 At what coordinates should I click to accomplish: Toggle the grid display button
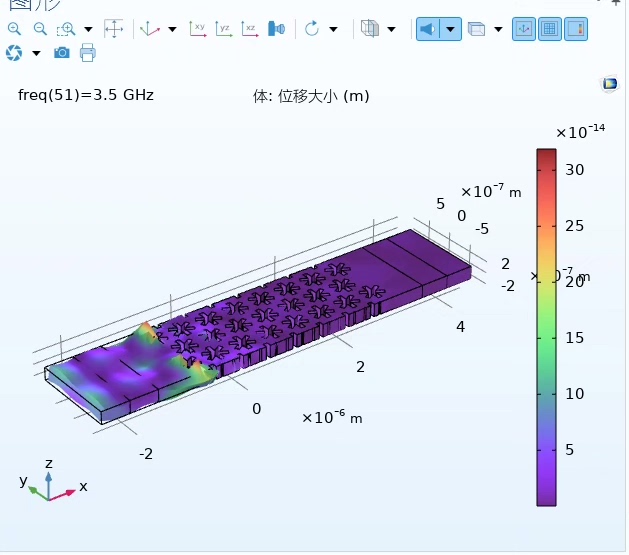tap(550, 29)
